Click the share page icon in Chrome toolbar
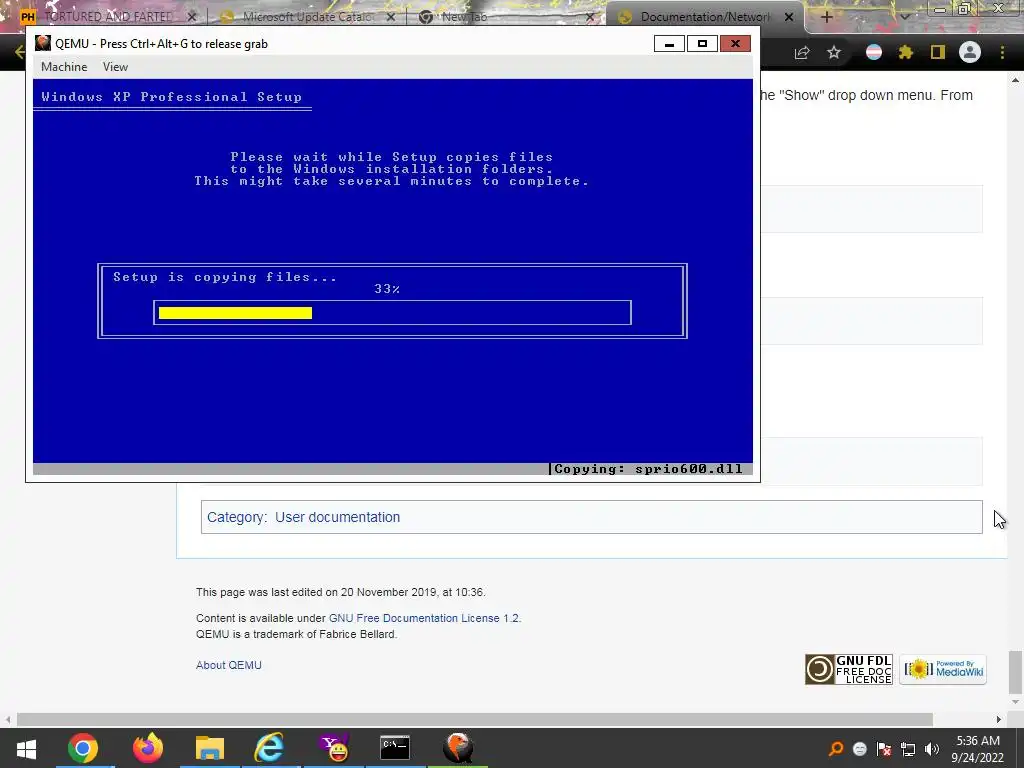 [x=802, y=52]
